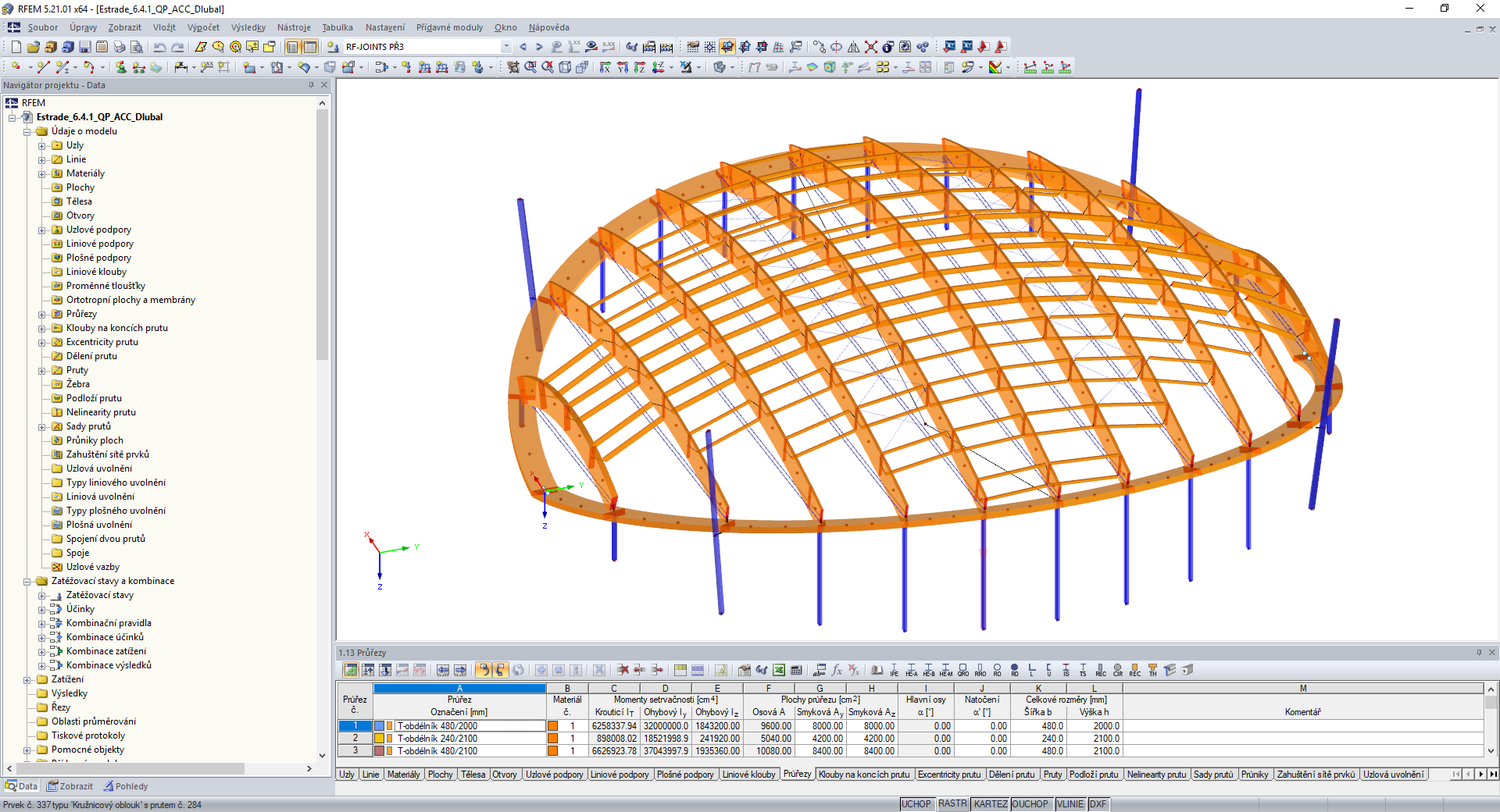Open a model with the yellow folder icon
Viewport: 1500px width, 812px height.
33,47
